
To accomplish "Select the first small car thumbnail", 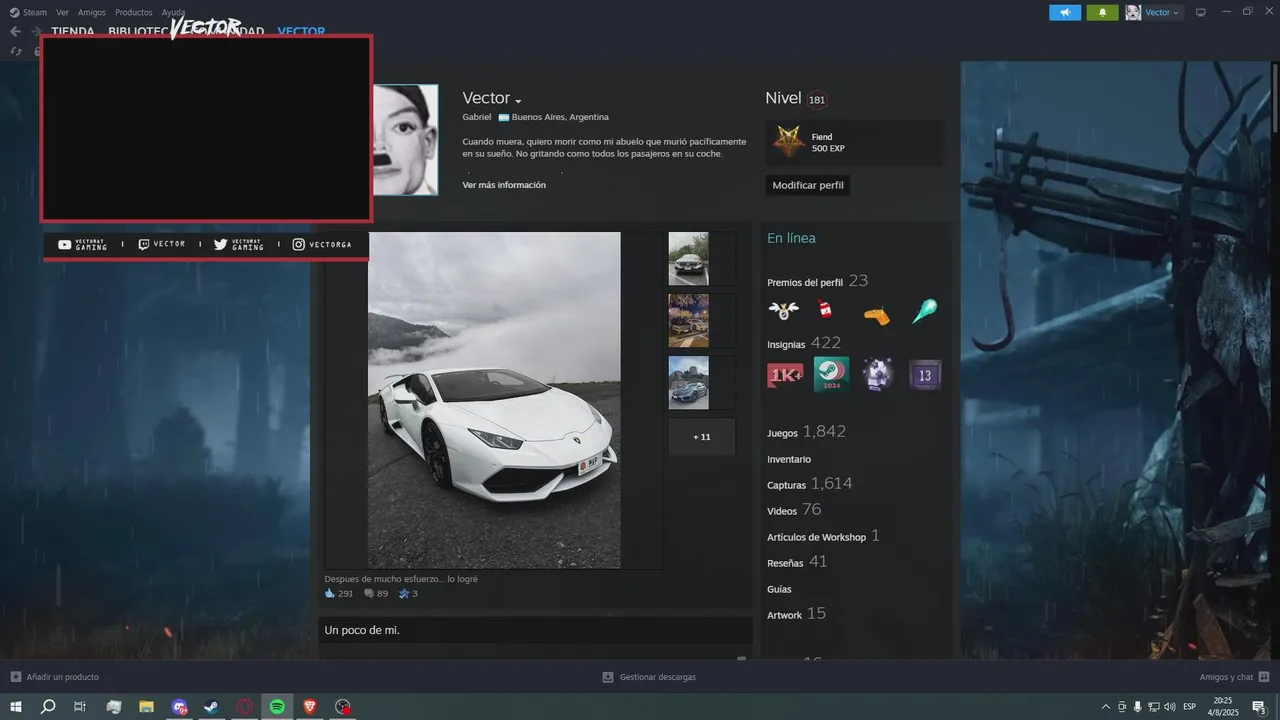I will [x=688, y=259].
